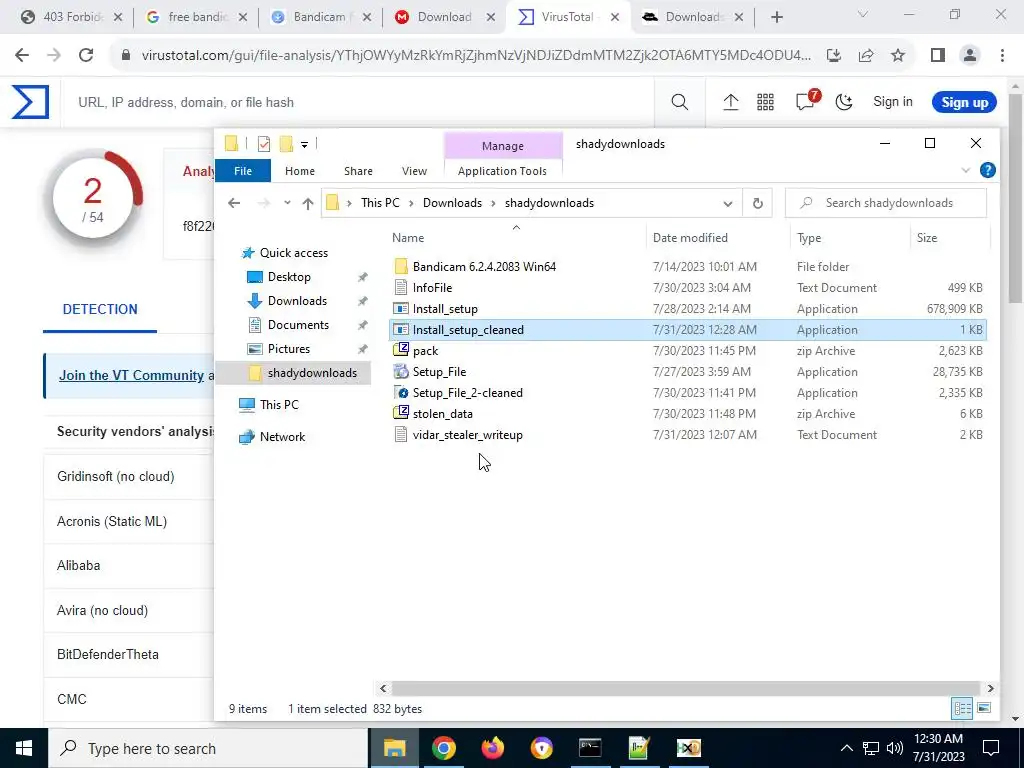Screen dimensions: 1024x768
Task: Click Explorer Back arrow
Action: tap(234, 203)
